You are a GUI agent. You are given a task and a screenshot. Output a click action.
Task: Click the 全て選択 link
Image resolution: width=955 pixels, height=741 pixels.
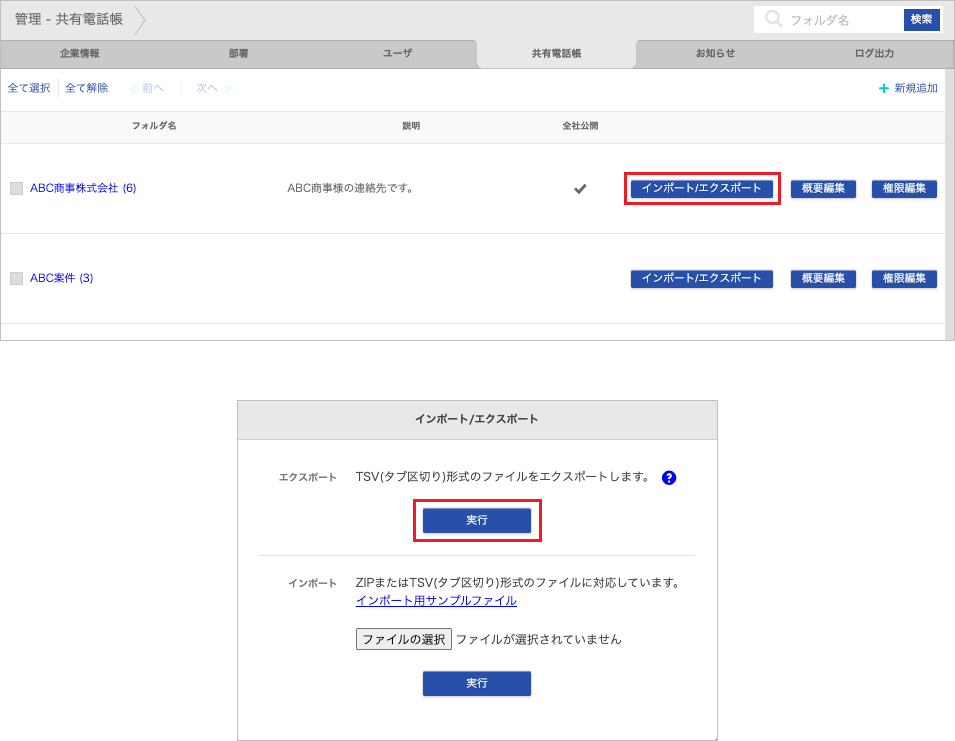[x=29, y=88]
